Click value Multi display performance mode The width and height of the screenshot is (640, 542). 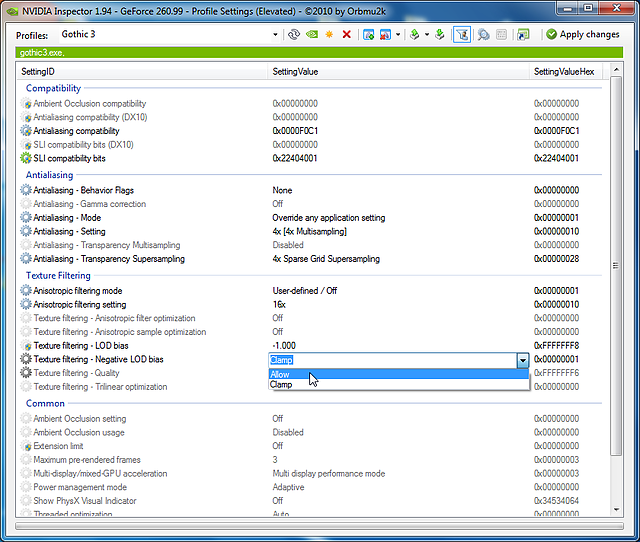329,473
